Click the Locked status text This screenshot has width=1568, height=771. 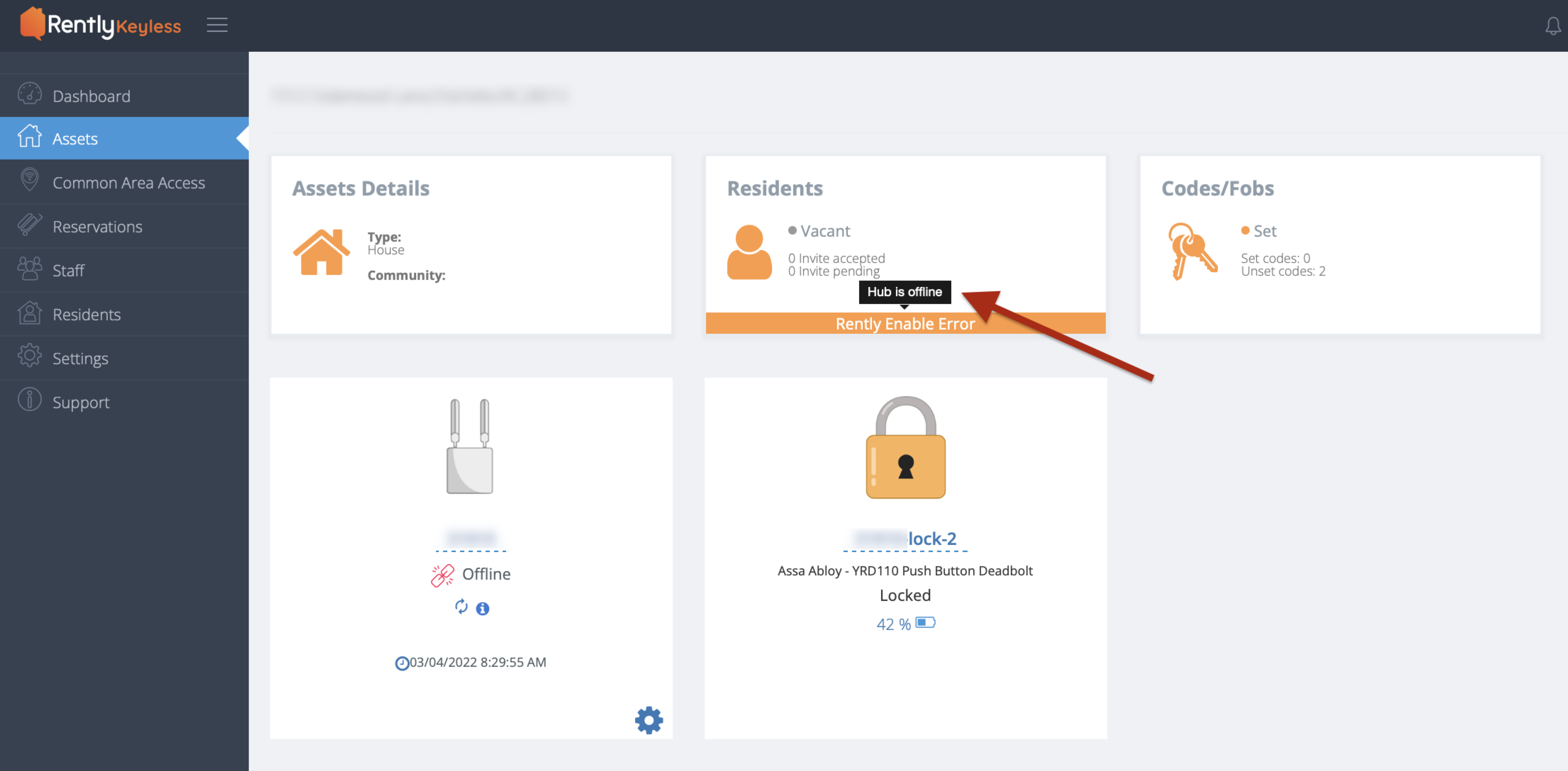905,595
